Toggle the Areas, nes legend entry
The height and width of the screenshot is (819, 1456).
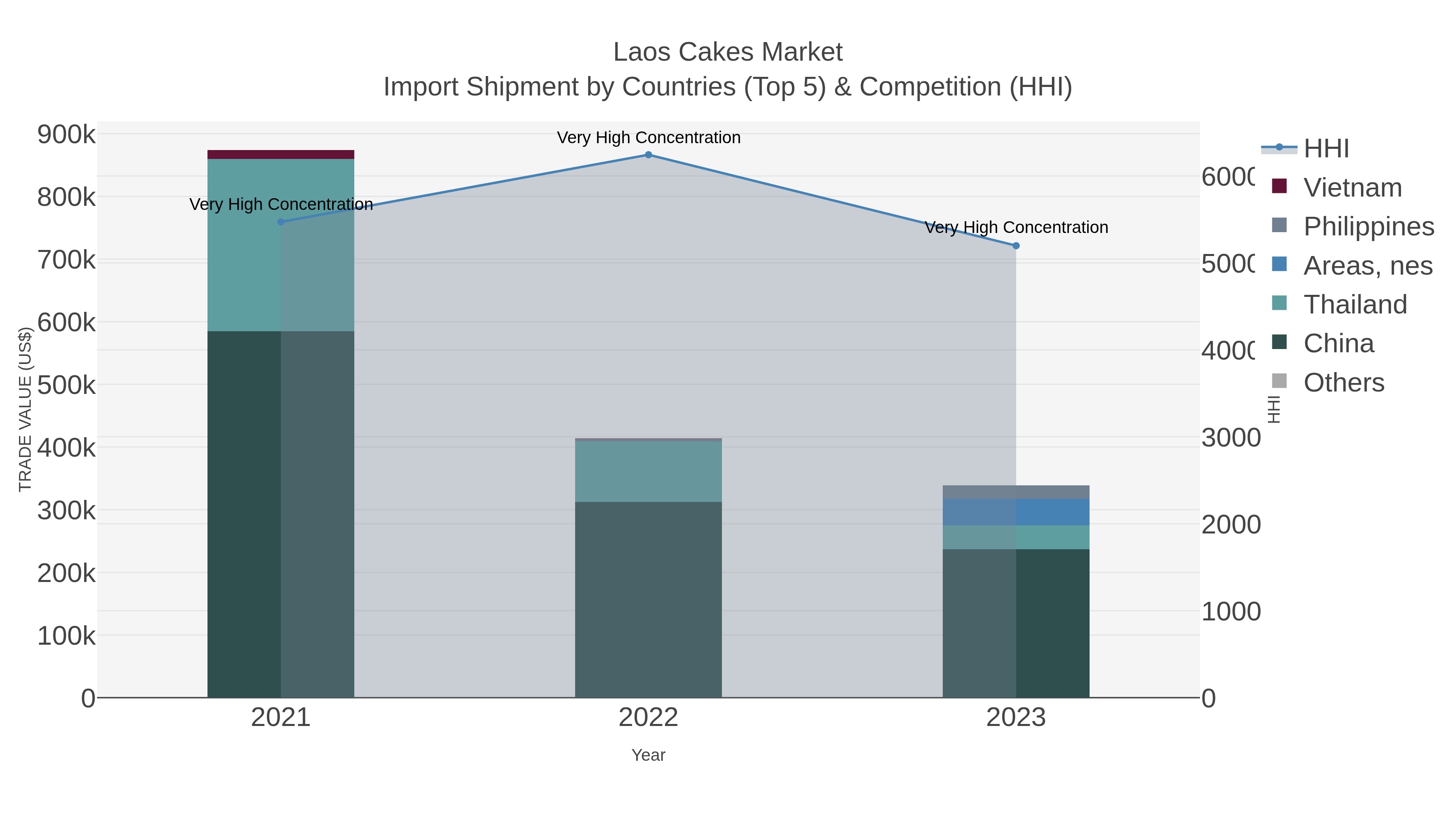tap(1352, 265)
